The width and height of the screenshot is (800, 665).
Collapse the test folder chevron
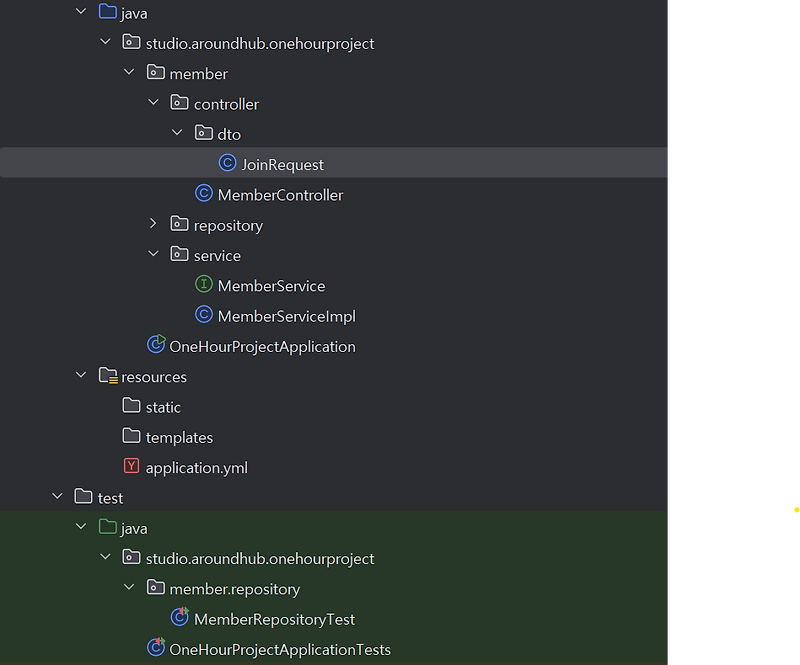[x=57, y=496]
